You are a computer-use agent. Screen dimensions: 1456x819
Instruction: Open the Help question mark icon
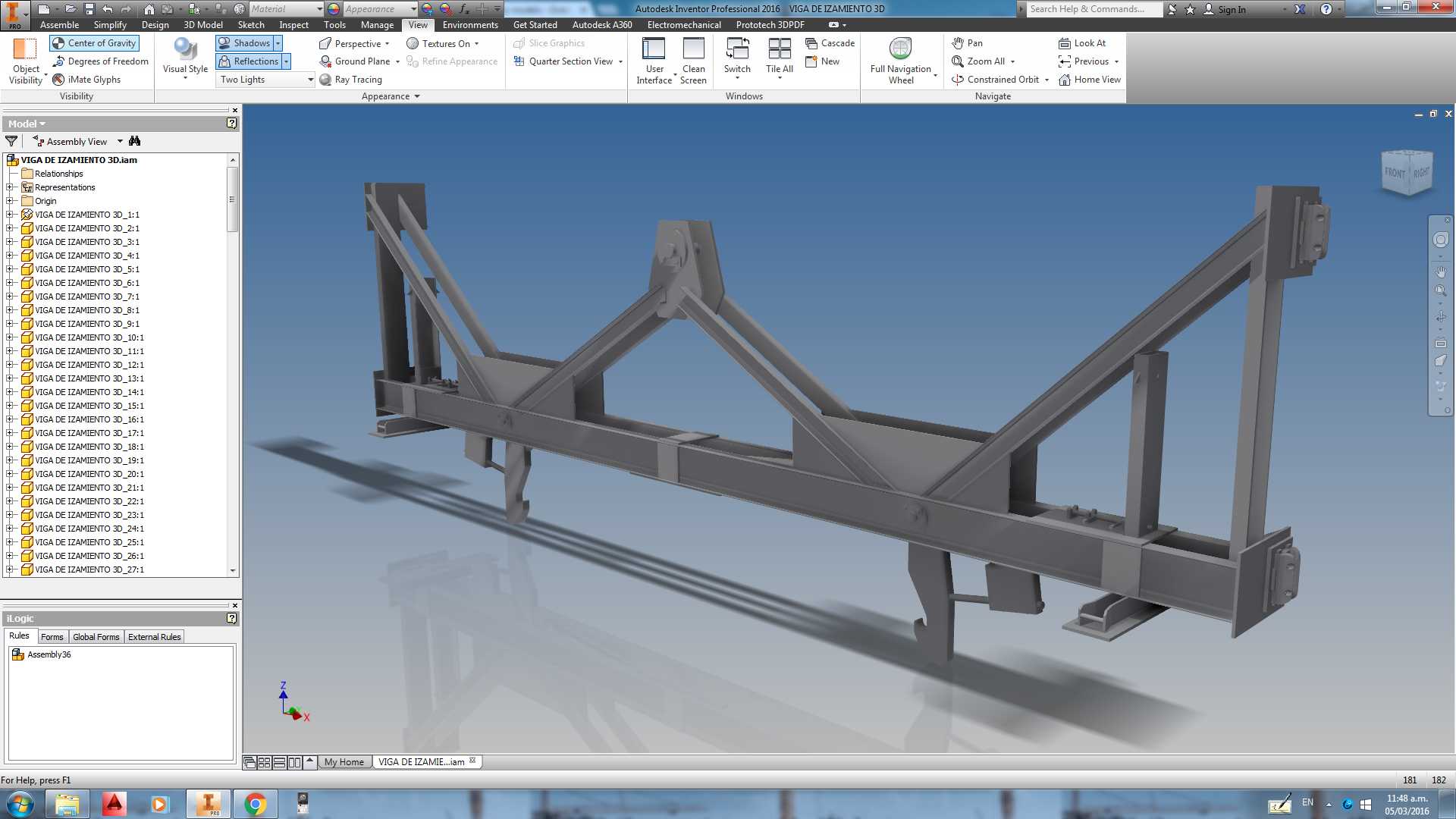coord(1326,9)
